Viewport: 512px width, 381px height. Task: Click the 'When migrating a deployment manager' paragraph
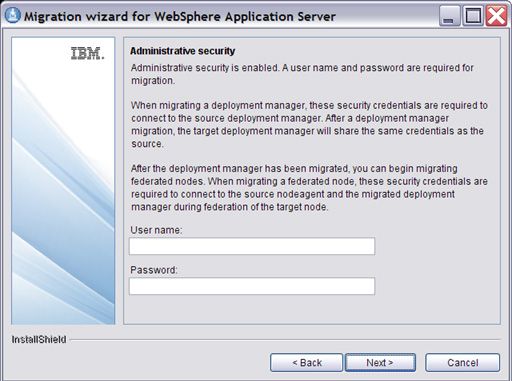(x=309, y=124)
